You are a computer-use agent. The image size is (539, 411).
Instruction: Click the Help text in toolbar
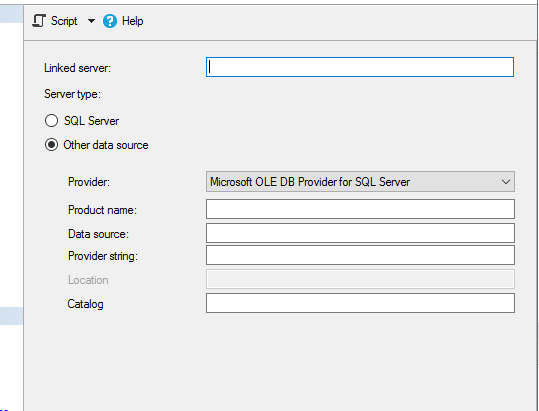click(133, 21)
